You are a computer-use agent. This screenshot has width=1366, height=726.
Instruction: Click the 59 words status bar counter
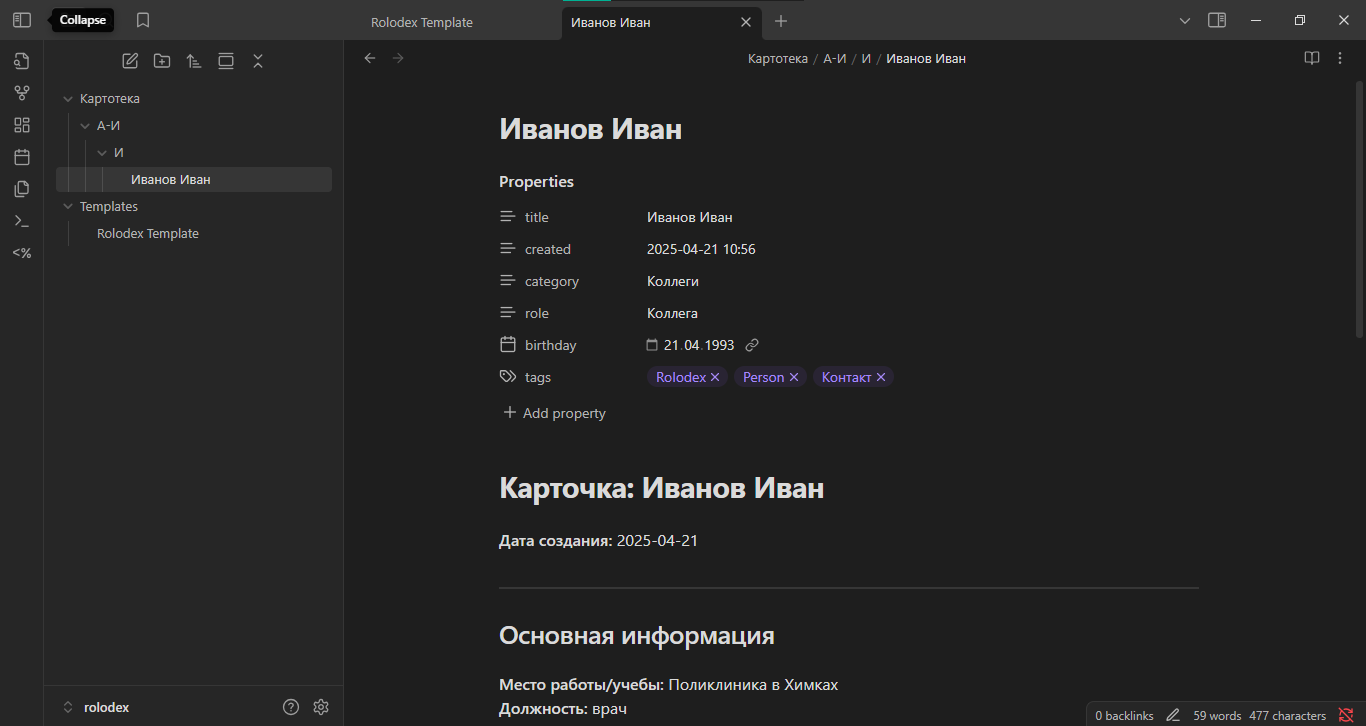pos(1217,716)
